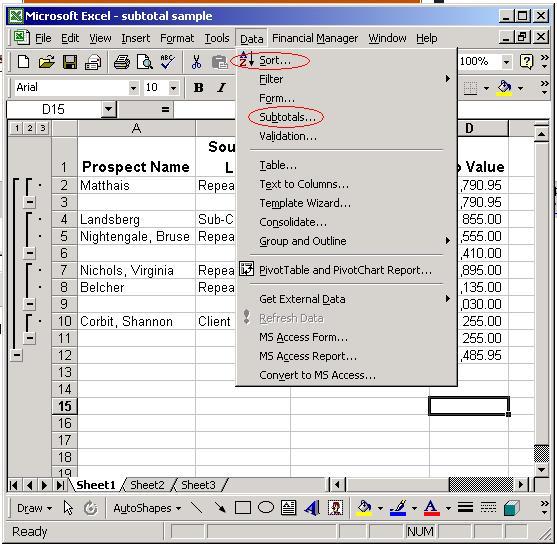The height and width of the screenshot is (547, 557).
Task: Switch to the Sheet3 tab
Action: click(x=198, y=485)
